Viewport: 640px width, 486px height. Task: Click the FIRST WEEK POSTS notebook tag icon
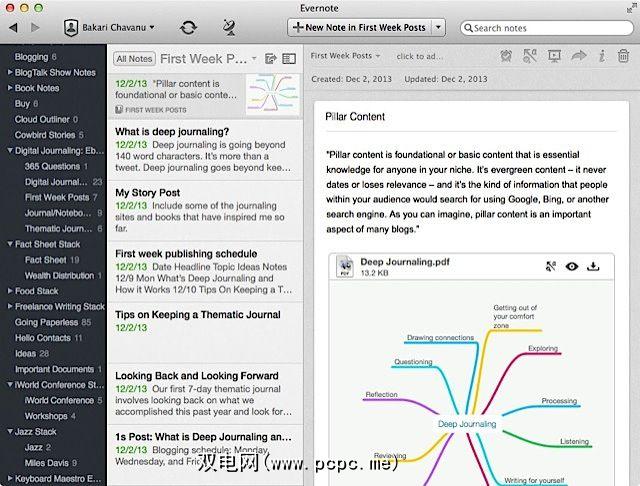tap(119, 109)
